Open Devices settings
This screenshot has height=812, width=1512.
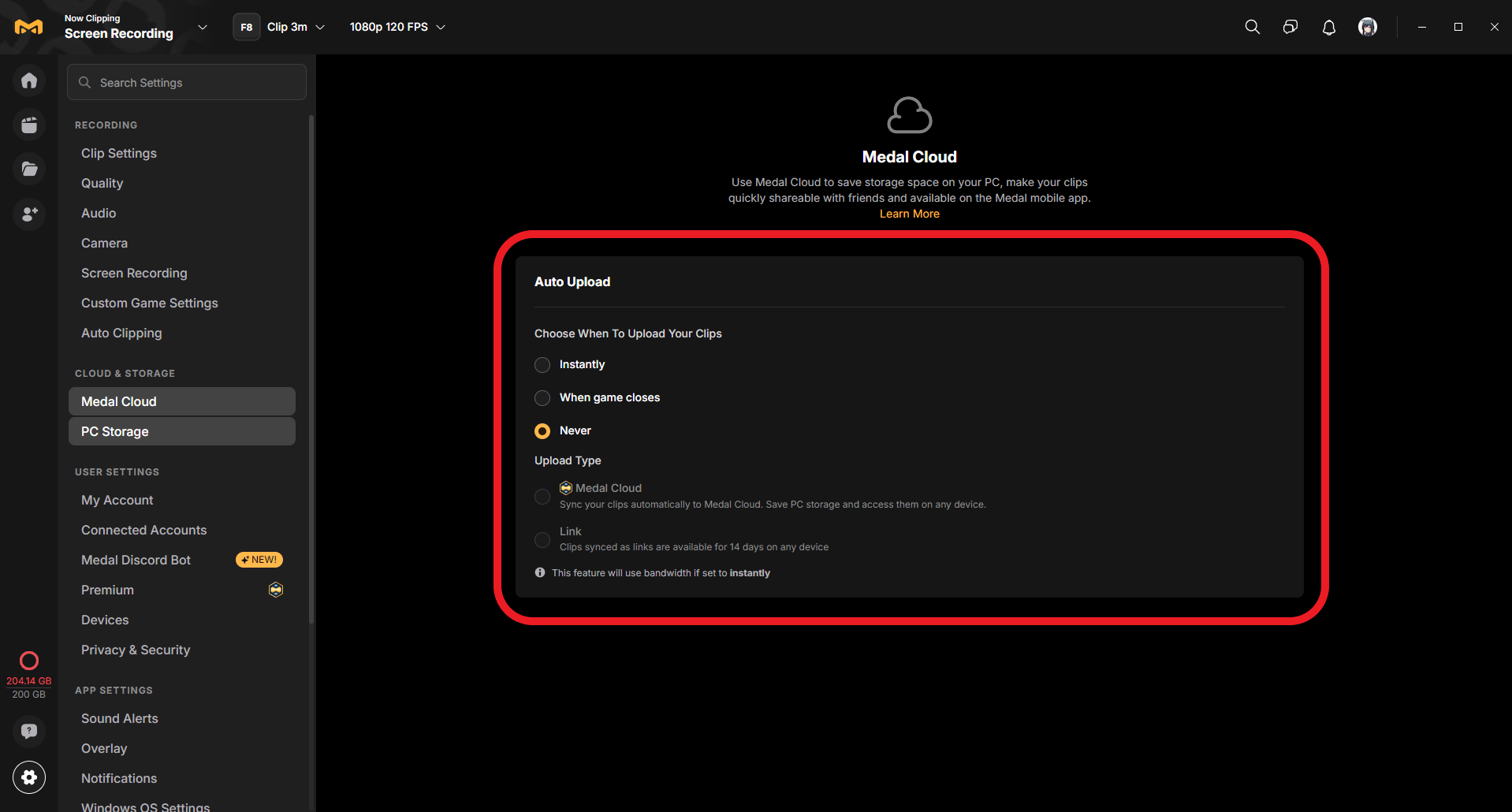click(x=182, y=620)
